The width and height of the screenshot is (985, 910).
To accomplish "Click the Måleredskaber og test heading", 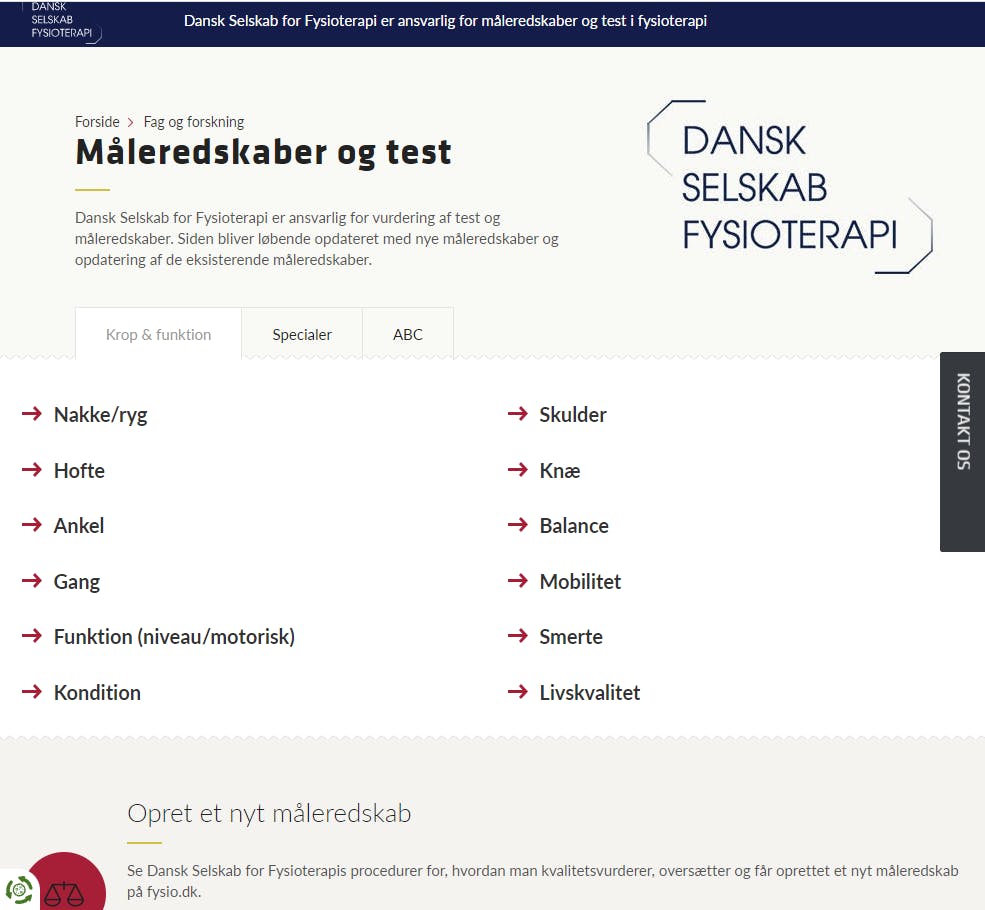I will (263, 153).
